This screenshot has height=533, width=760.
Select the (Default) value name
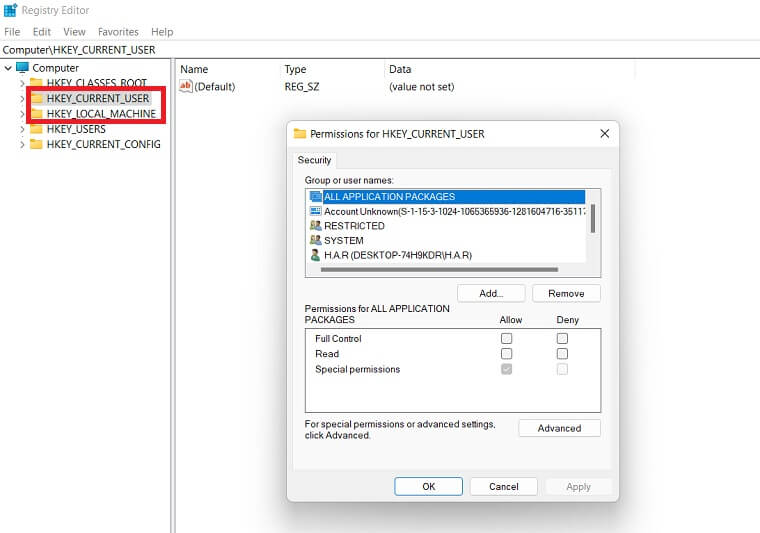coord(215,87)
